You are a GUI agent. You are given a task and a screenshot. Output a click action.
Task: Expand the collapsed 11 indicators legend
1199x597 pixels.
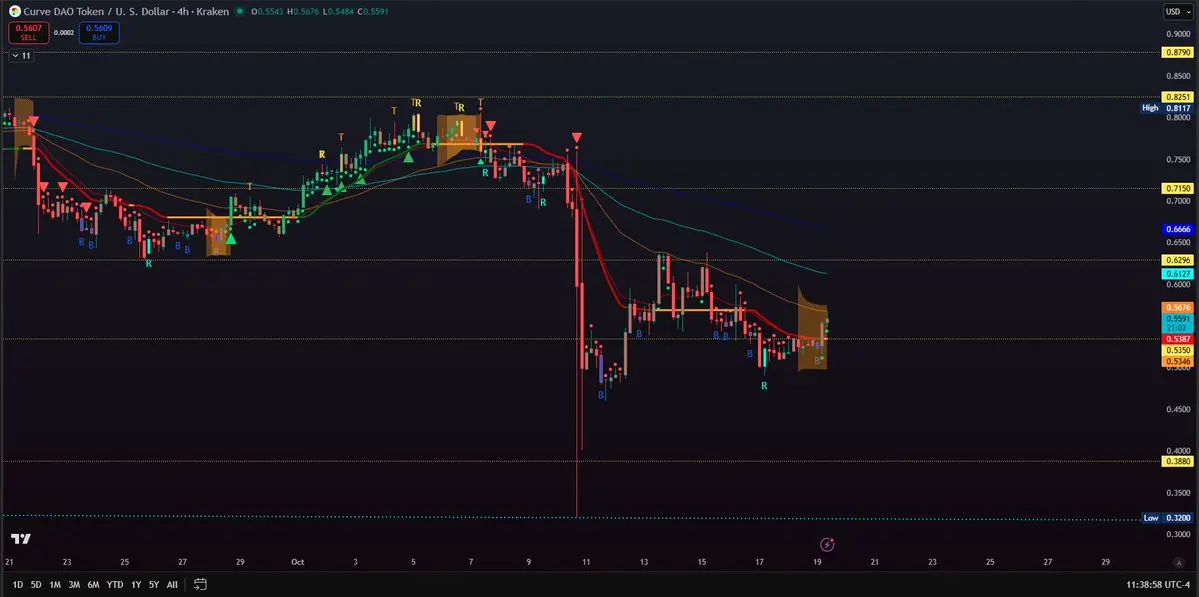coord(21,56)
